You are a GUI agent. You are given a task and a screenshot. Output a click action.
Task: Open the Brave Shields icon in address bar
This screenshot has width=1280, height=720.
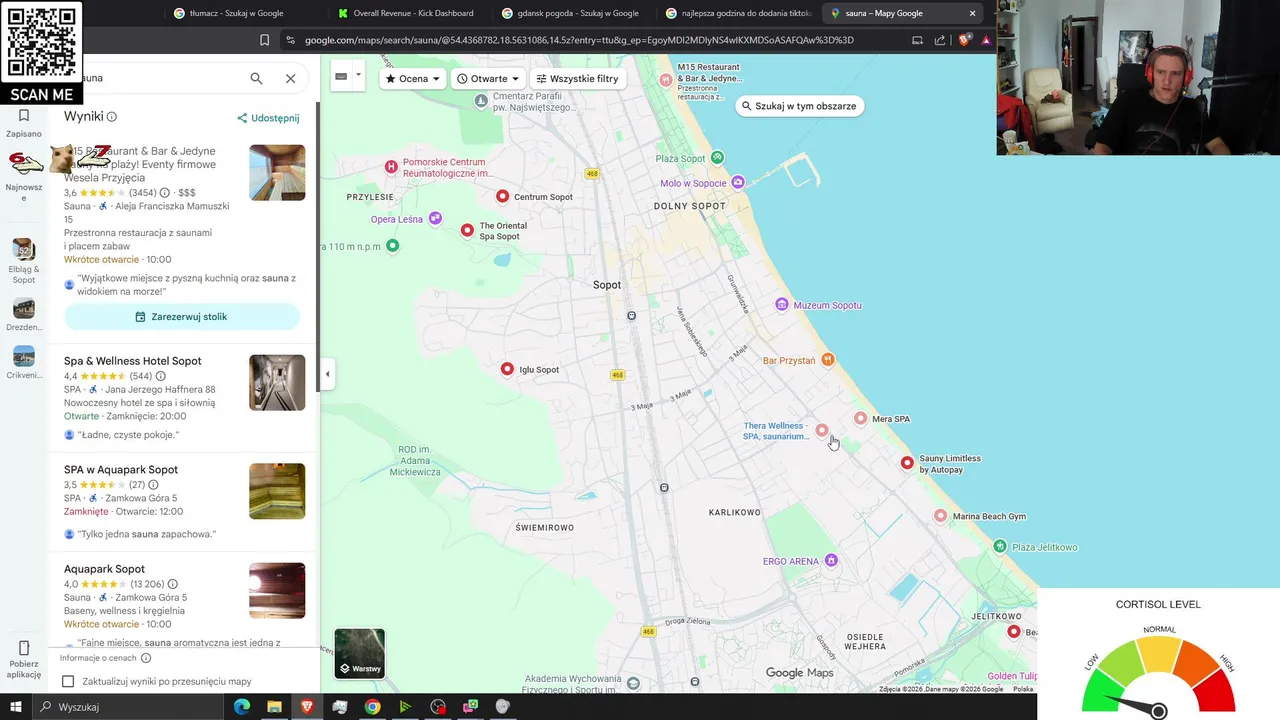coord(964,40)
